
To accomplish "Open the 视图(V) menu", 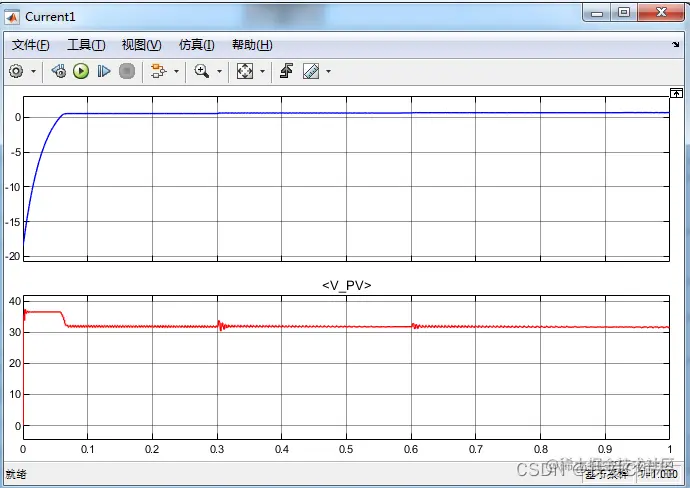I will (x=142, y=45).
